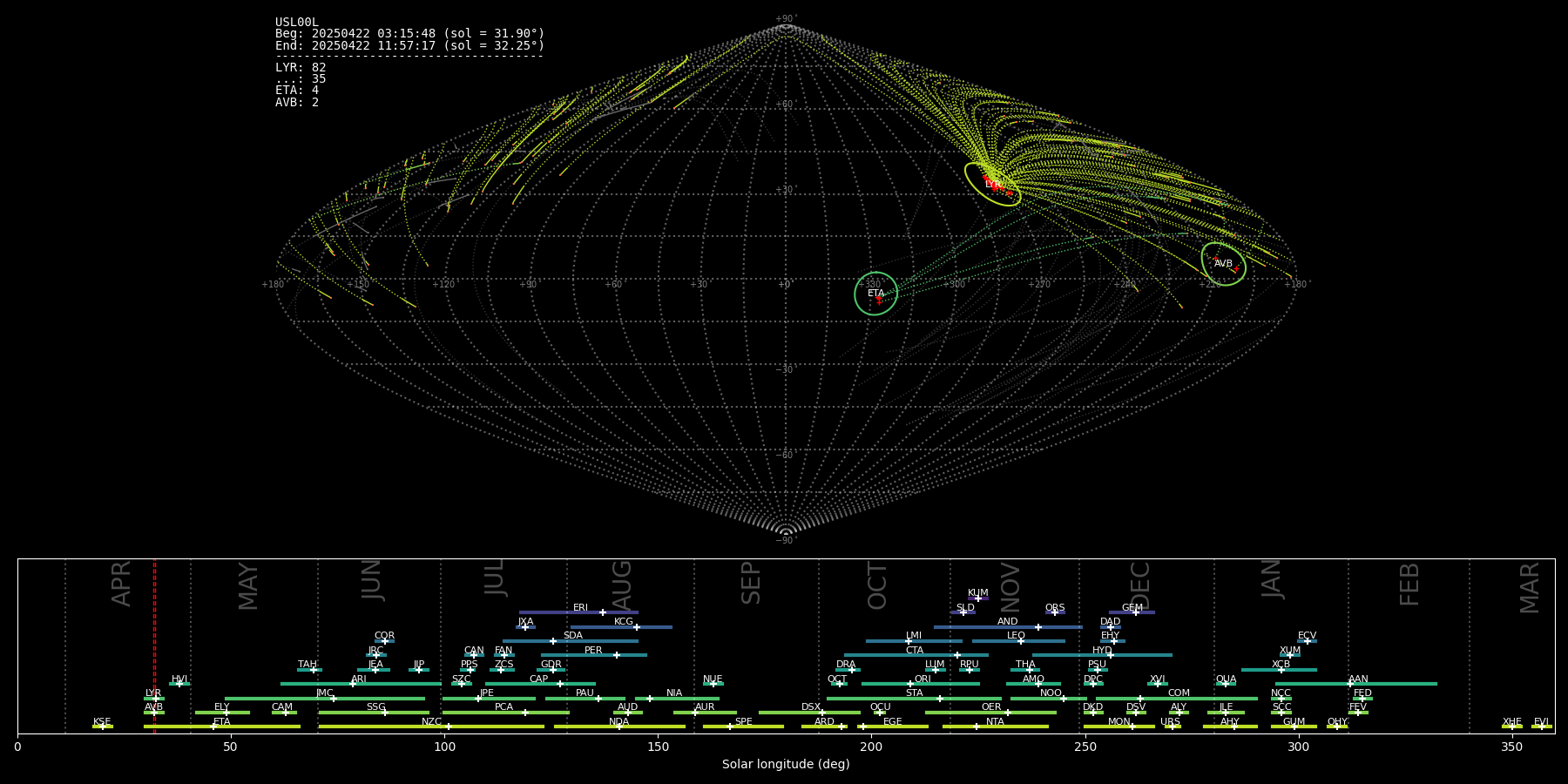Select the HVI shower label in timeline
Screen dimensions: 1568x784
(179, 679)
